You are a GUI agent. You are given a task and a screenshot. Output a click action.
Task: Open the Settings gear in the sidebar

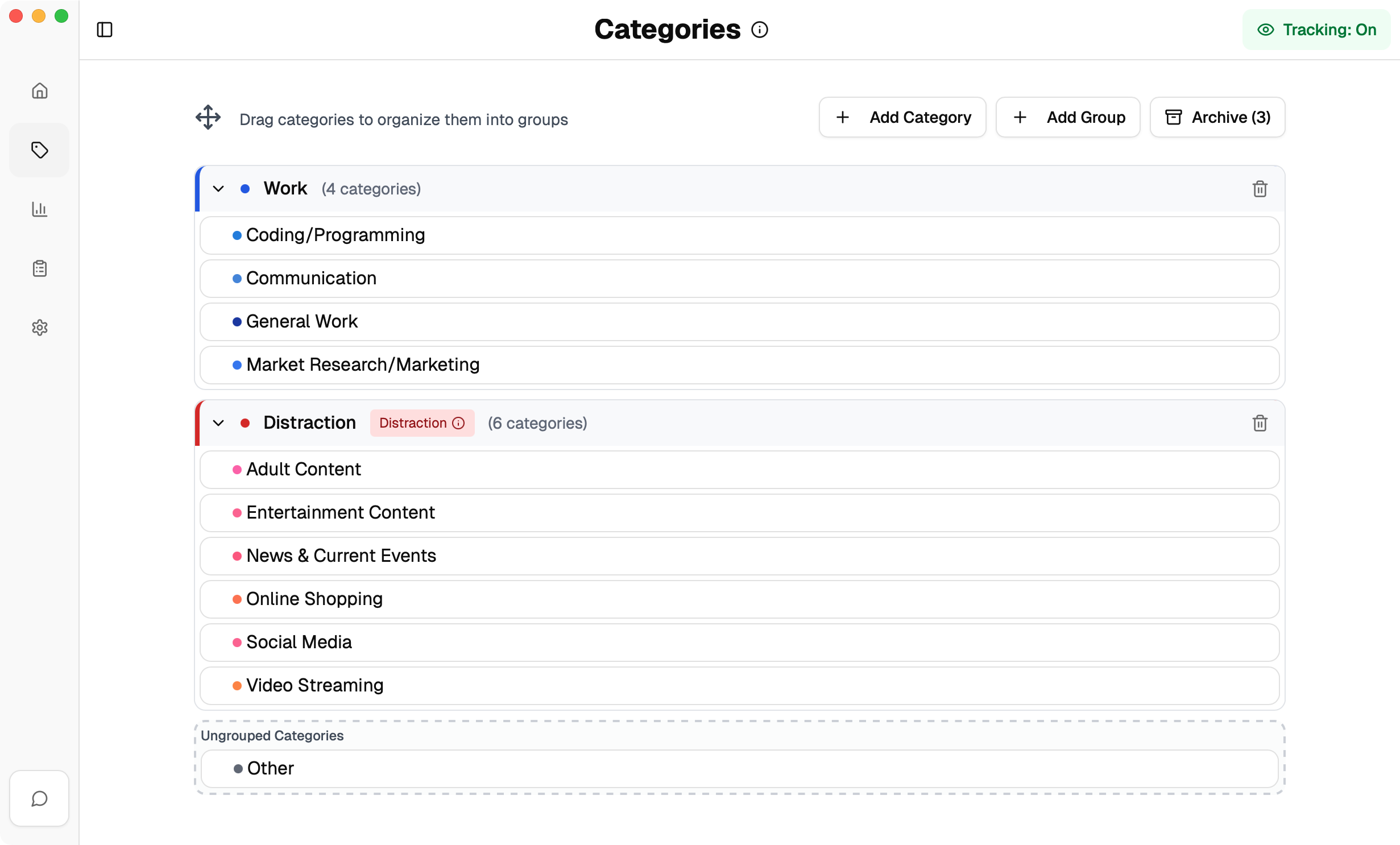(39, 327)
